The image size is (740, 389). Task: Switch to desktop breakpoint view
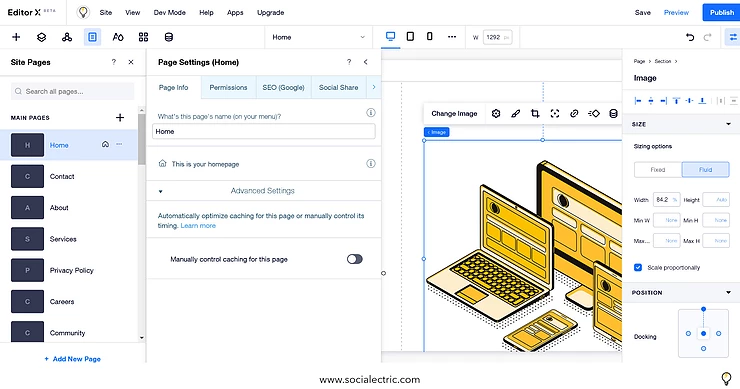390,36
